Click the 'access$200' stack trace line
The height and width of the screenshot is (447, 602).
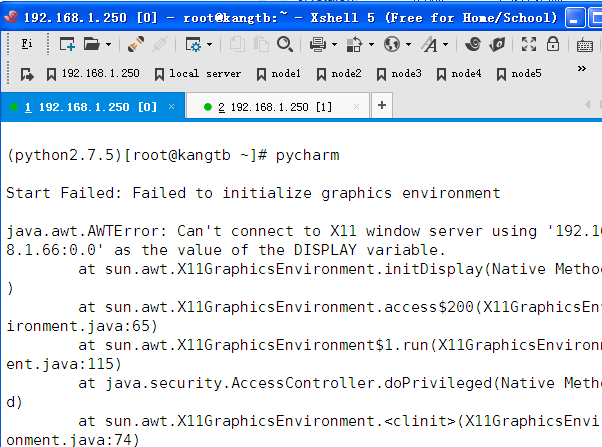[340, 307]
